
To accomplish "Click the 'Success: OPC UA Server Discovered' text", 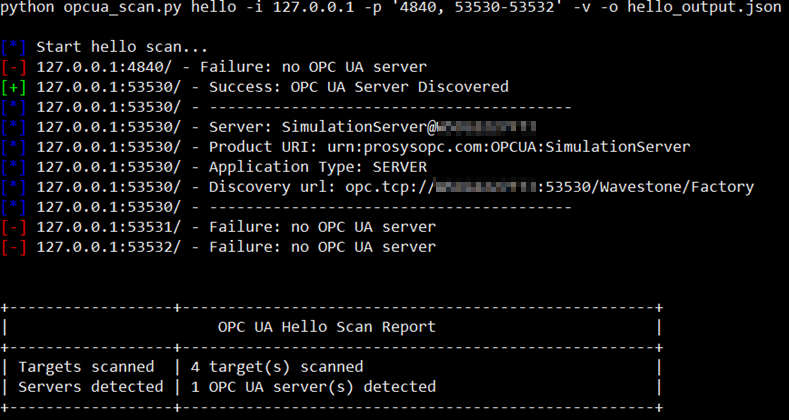I will pyautogui.click(x=359, y=87).
